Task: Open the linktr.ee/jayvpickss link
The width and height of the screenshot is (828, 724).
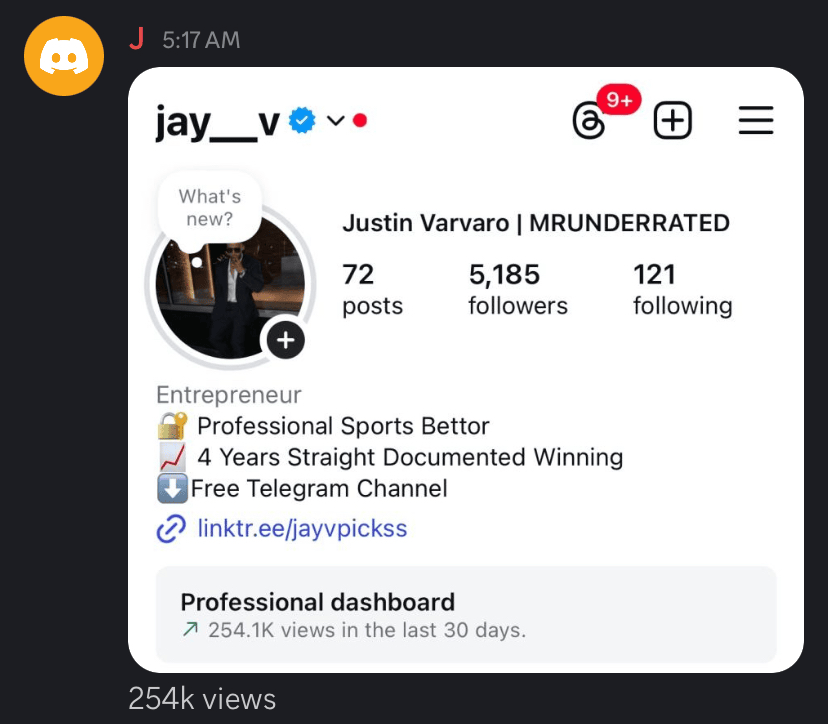Action: [x=302, y=528]
